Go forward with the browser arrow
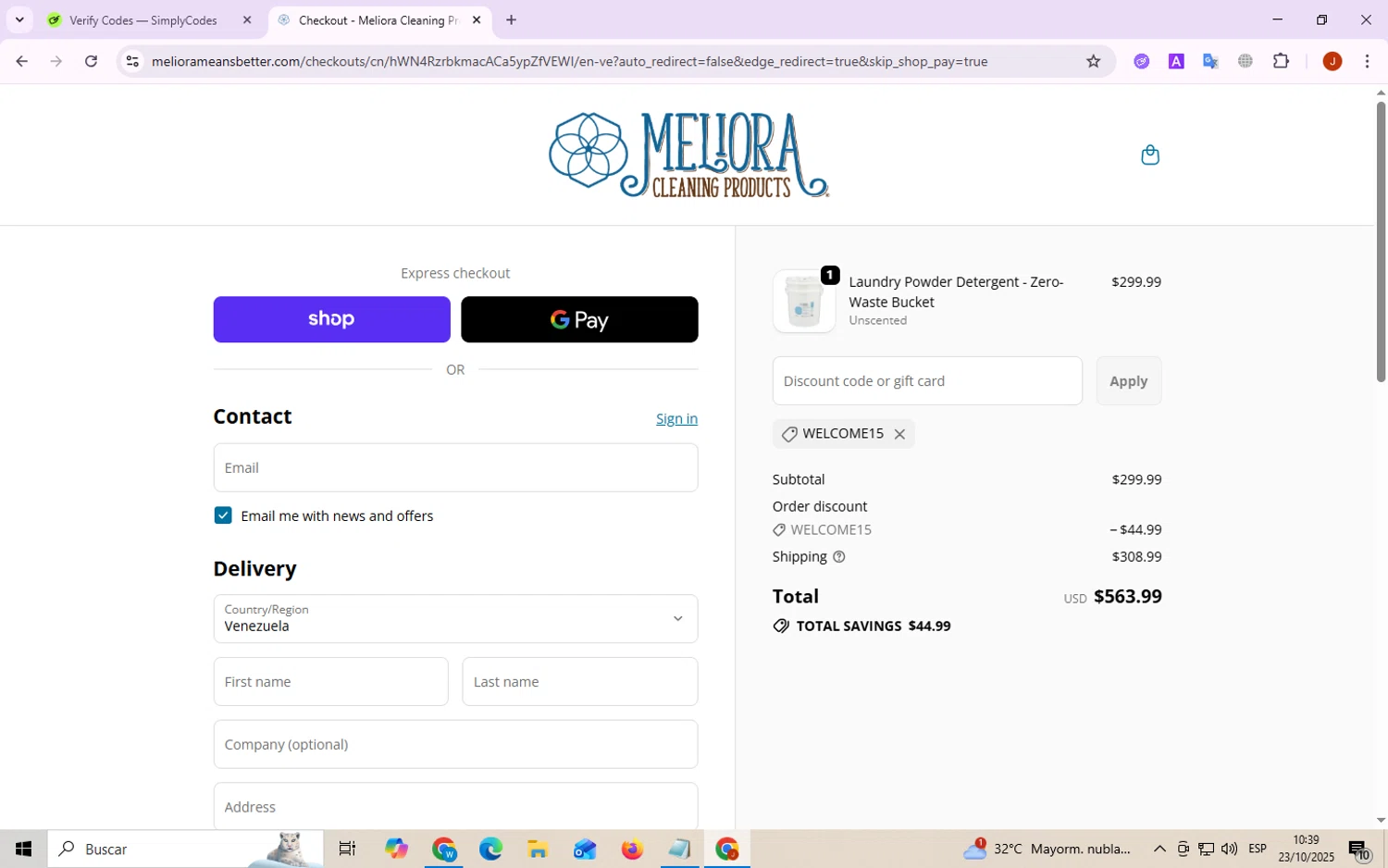 click(56, 61)
